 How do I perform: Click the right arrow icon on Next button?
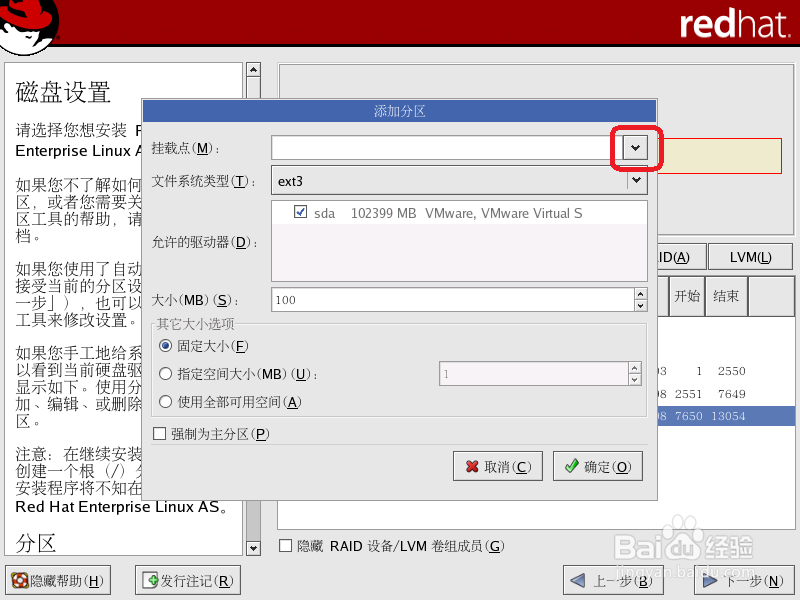pos(710,581)
